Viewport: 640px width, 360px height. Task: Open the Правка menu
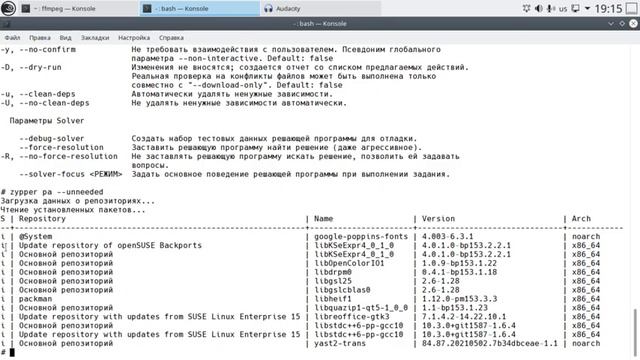(40, 38)
